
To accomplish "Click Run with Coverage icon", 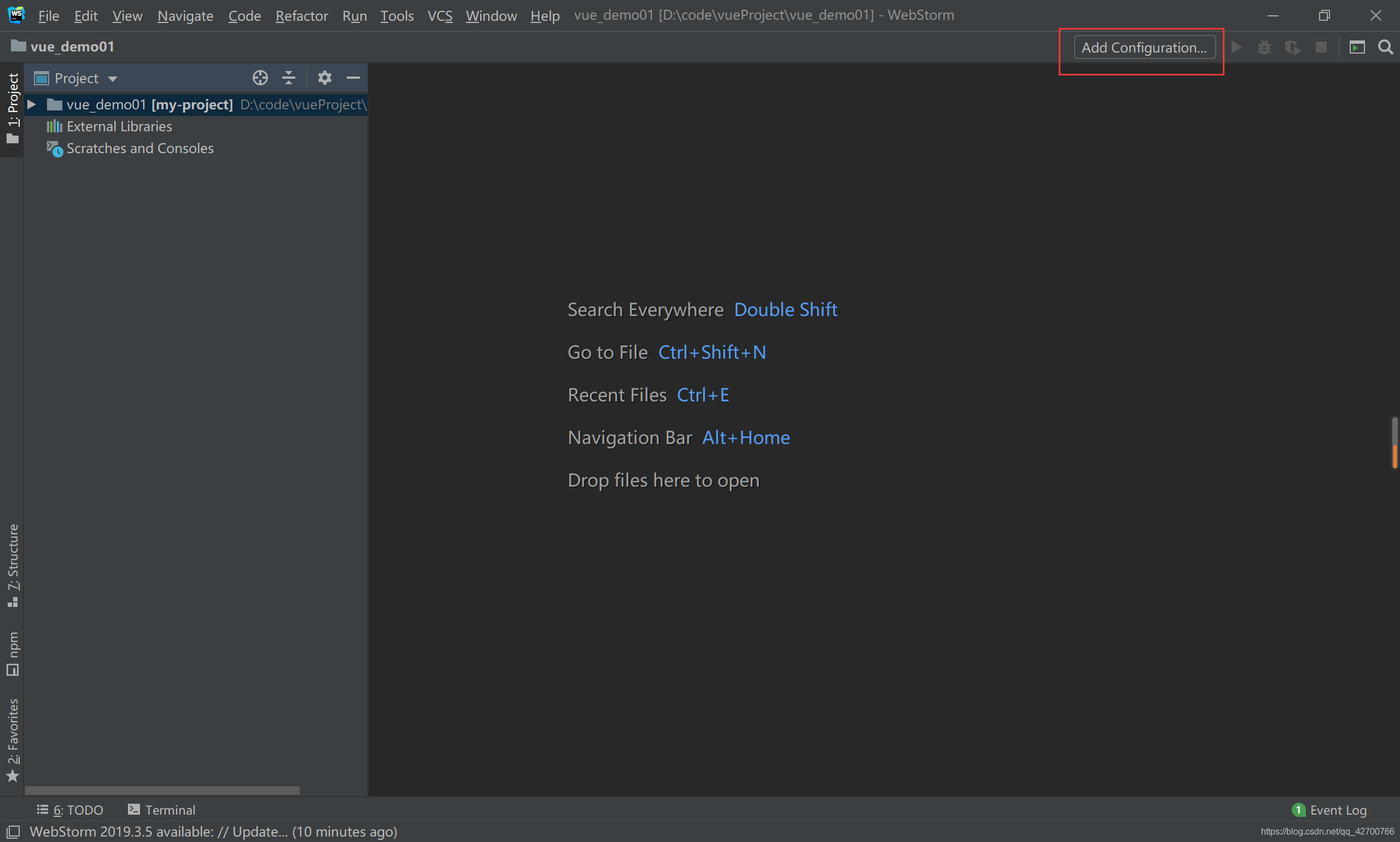I will [x=1293, y=47].
